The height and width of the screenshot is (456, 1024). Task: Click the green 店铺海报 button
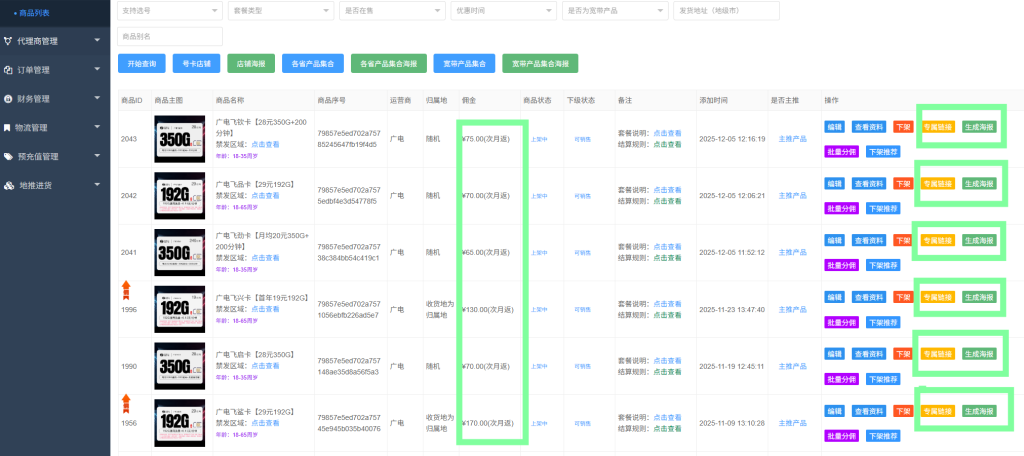pos(251,63)
